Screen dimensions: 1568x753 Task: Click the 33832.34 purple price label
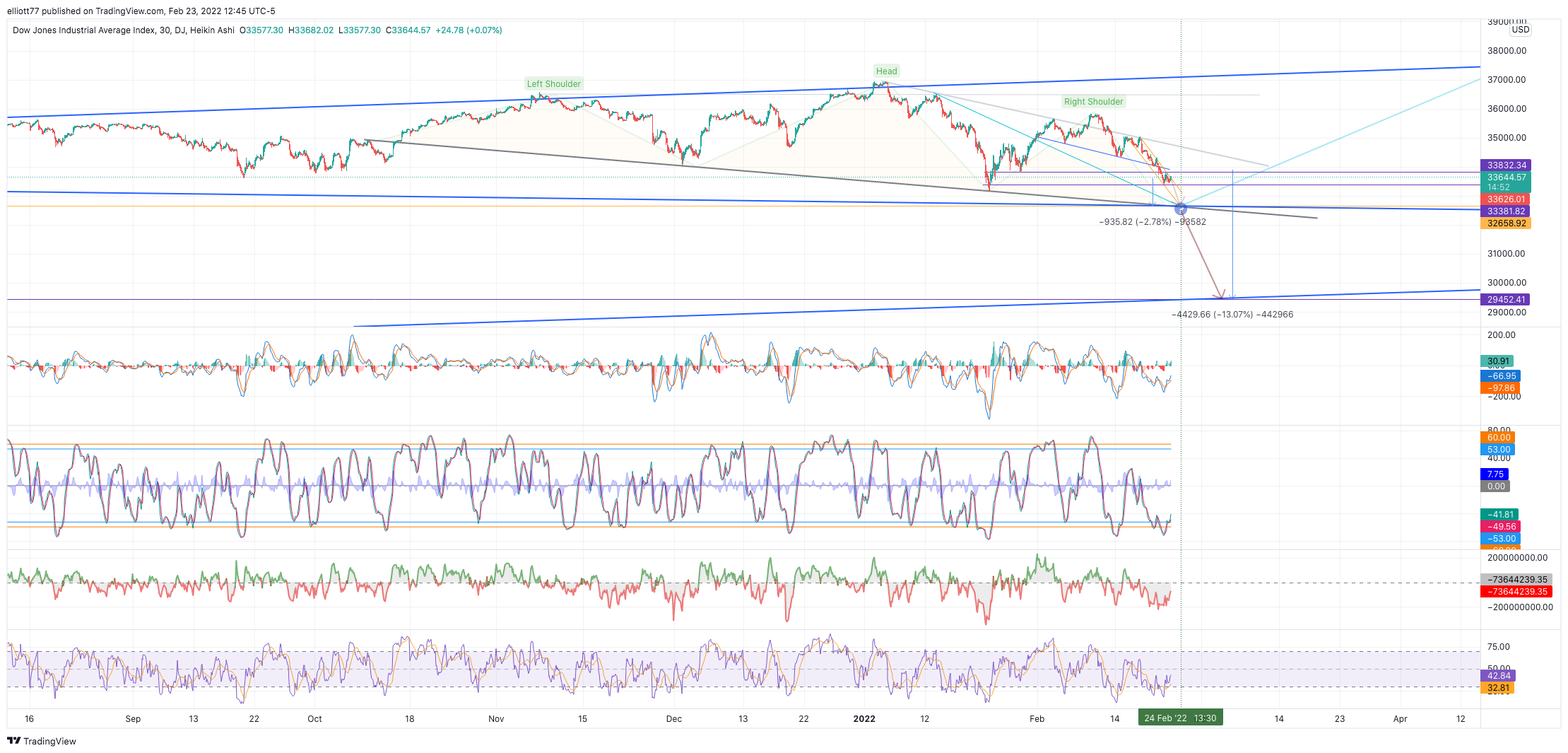1506,165
